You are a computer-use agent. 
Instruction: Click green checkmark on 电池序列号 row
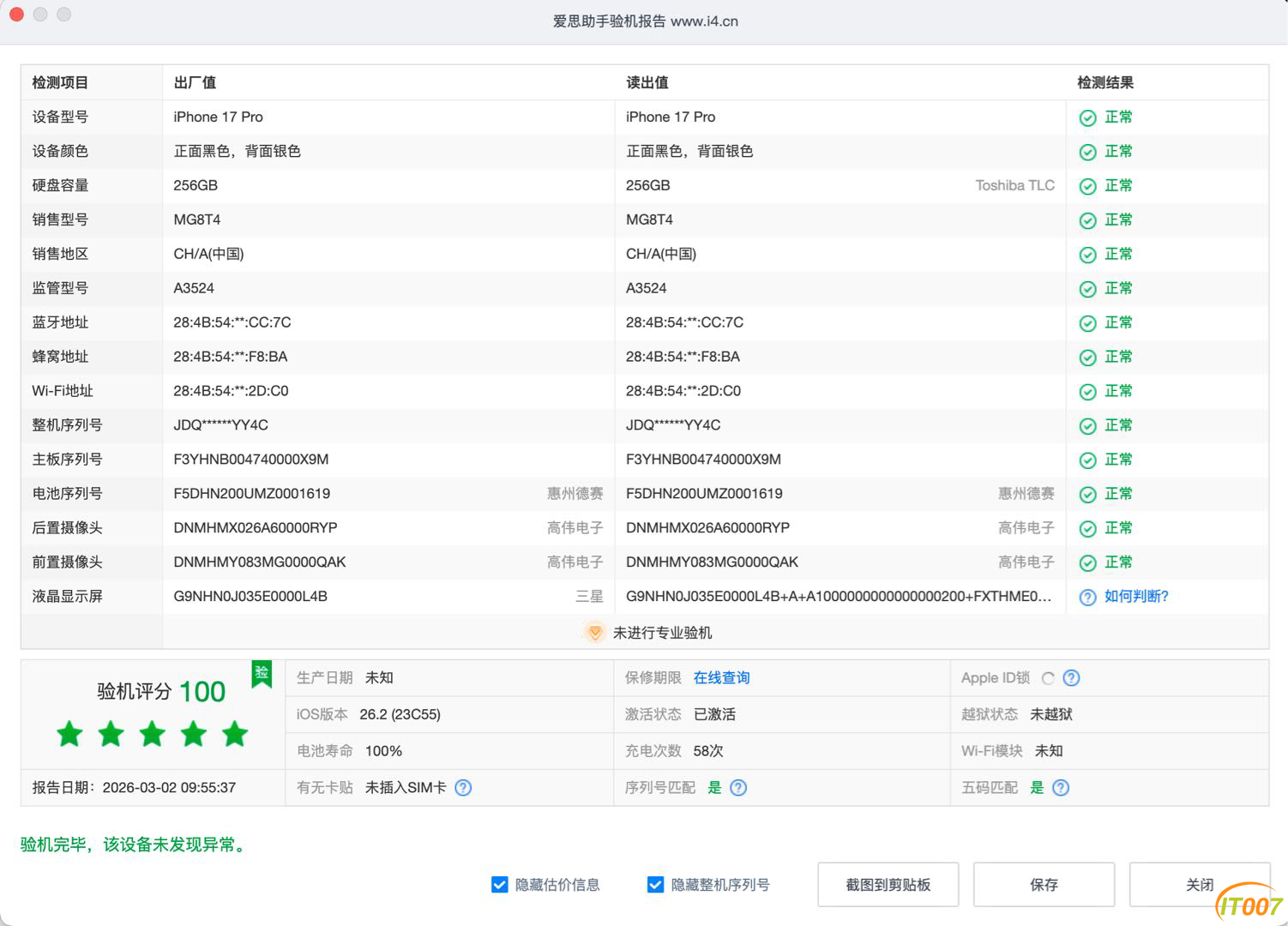[x=1087, y=494]
